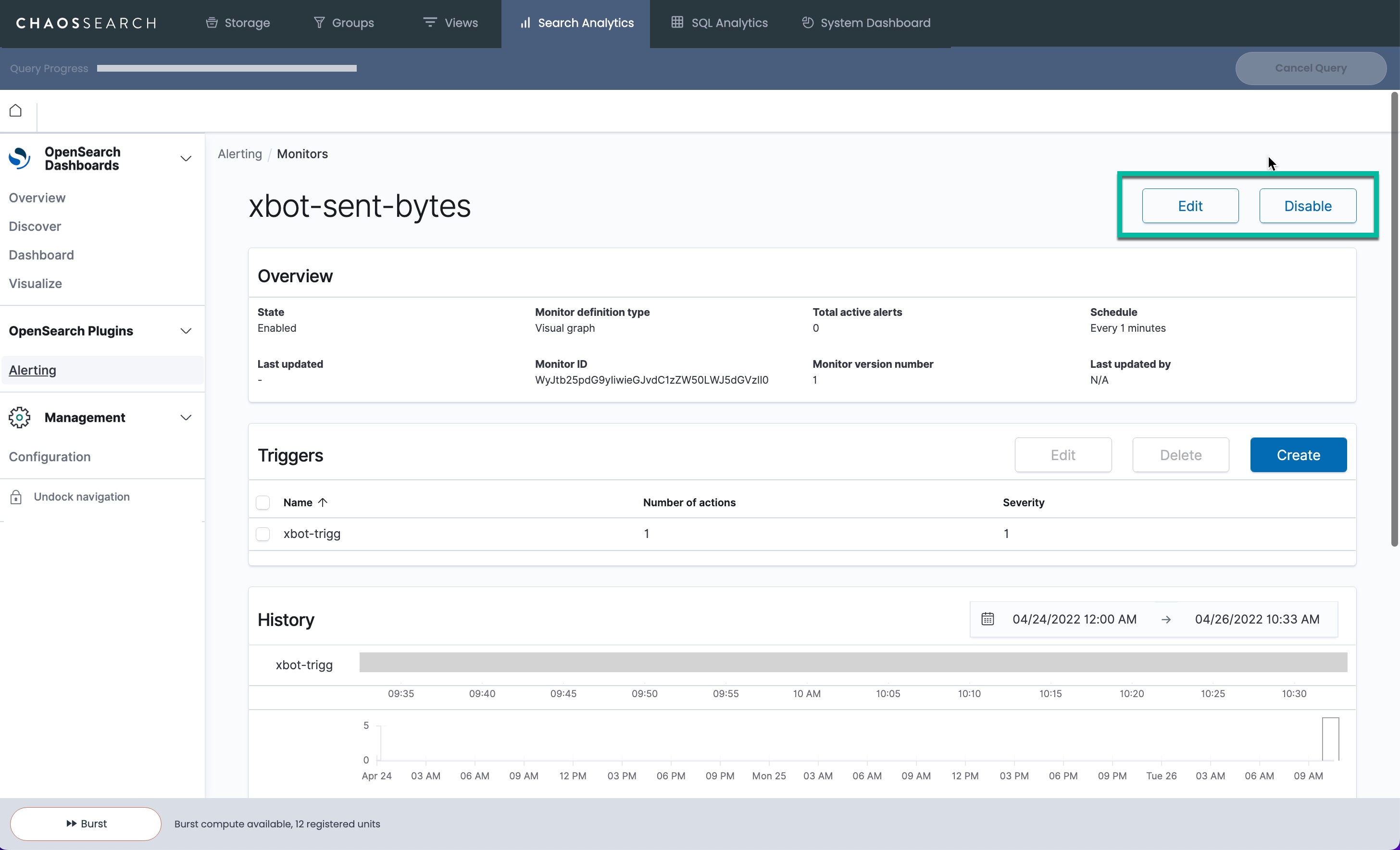Click the OpenSearch Dashboards logo icon

point(20,159)
